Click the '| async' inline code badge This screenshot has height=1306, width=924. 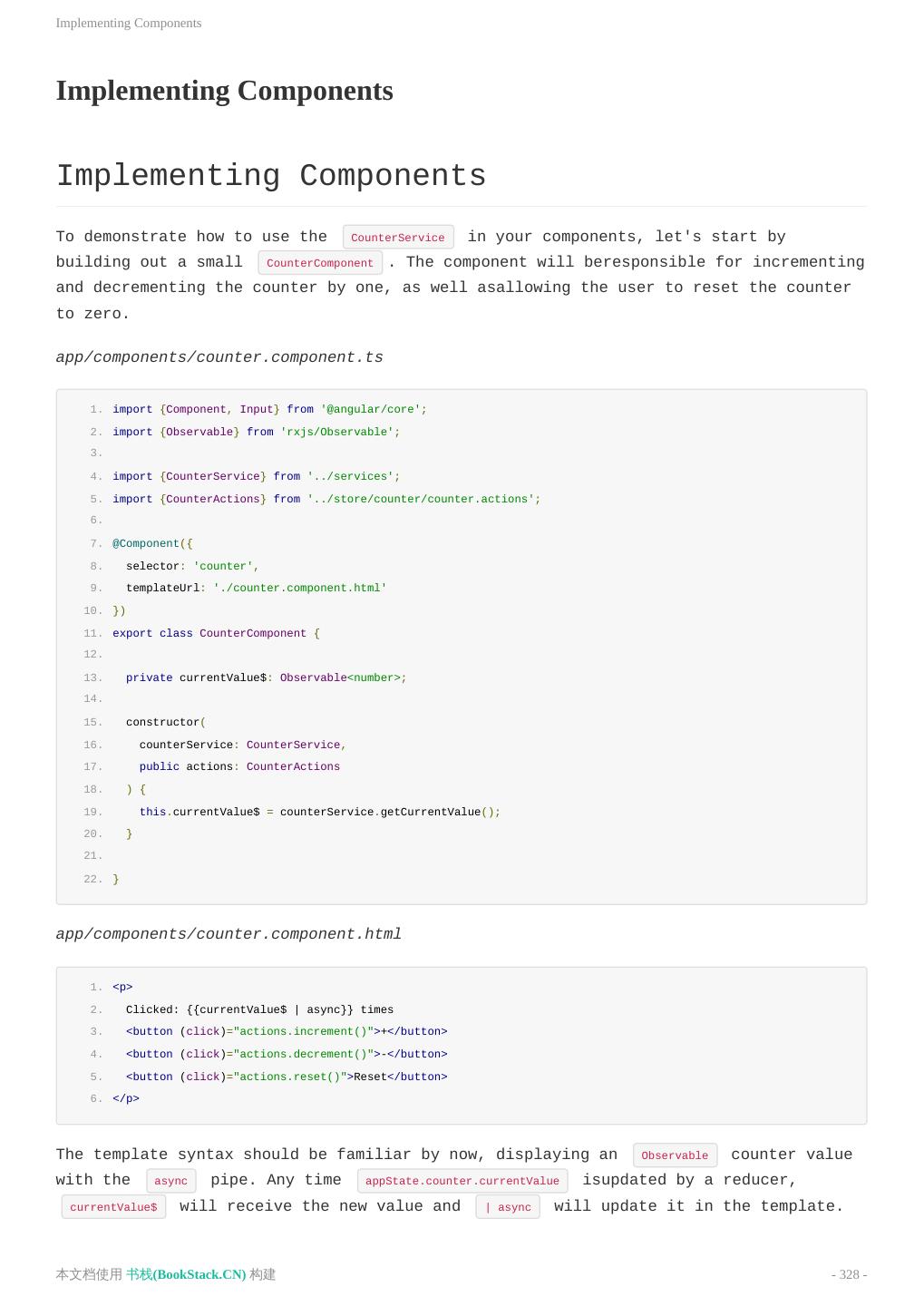click(508, 1207)
